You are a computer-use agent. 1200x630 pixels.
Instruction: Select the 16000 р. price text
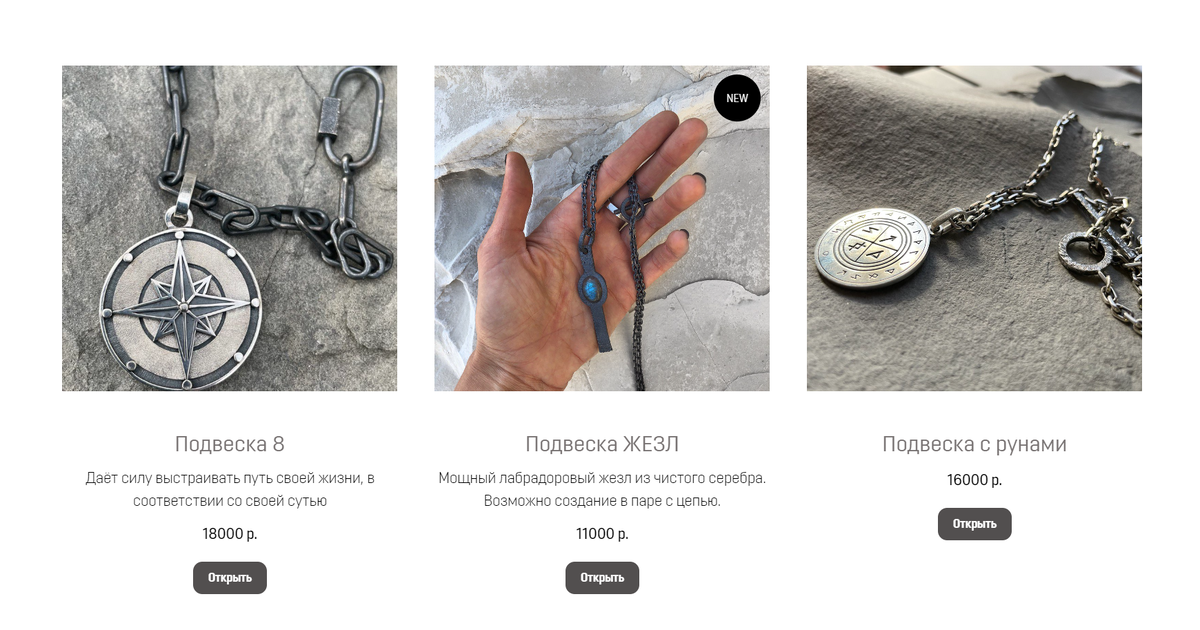(974, 480)
